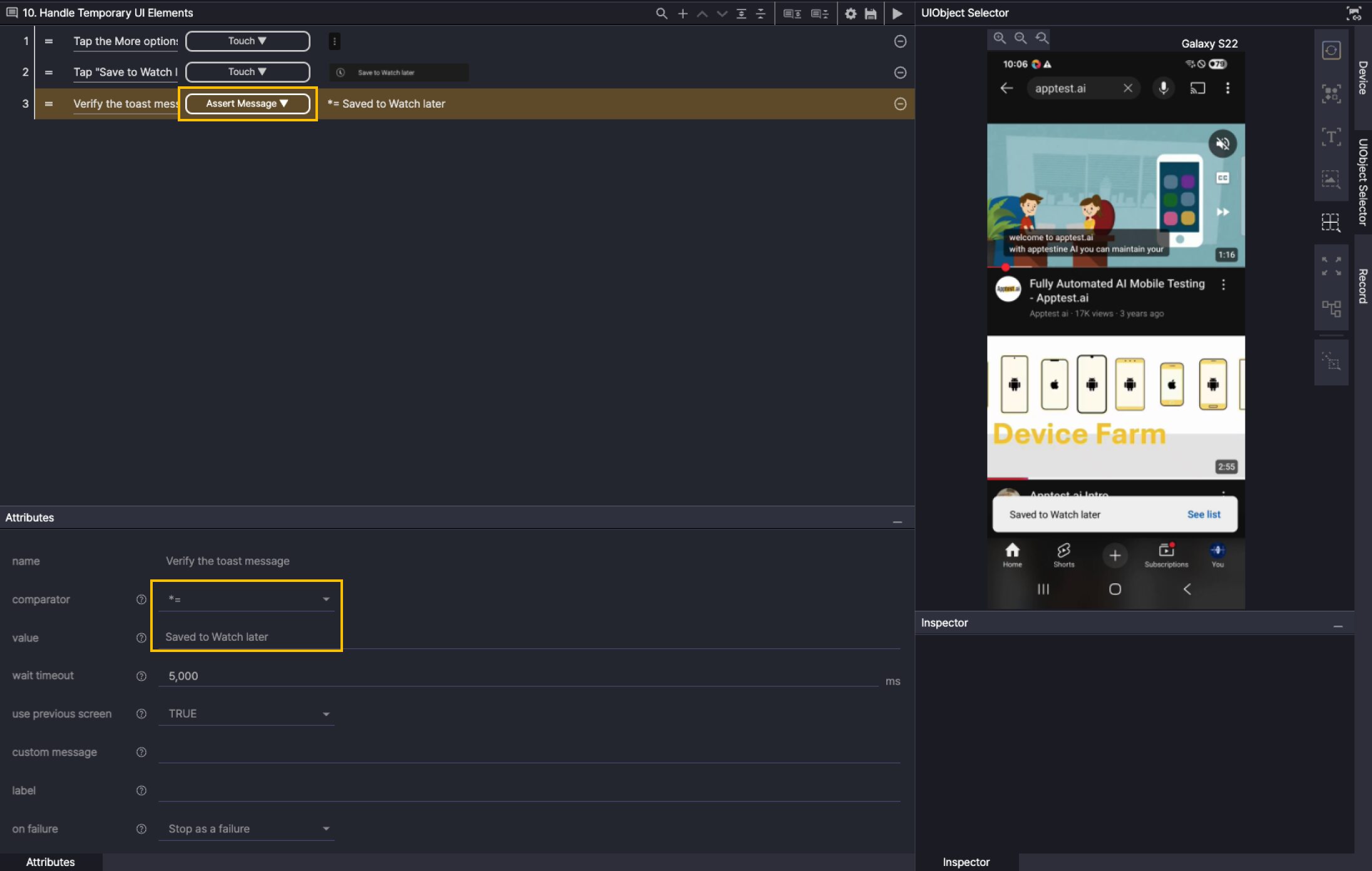Zoom in on the device preview

tap(1000, 38)
